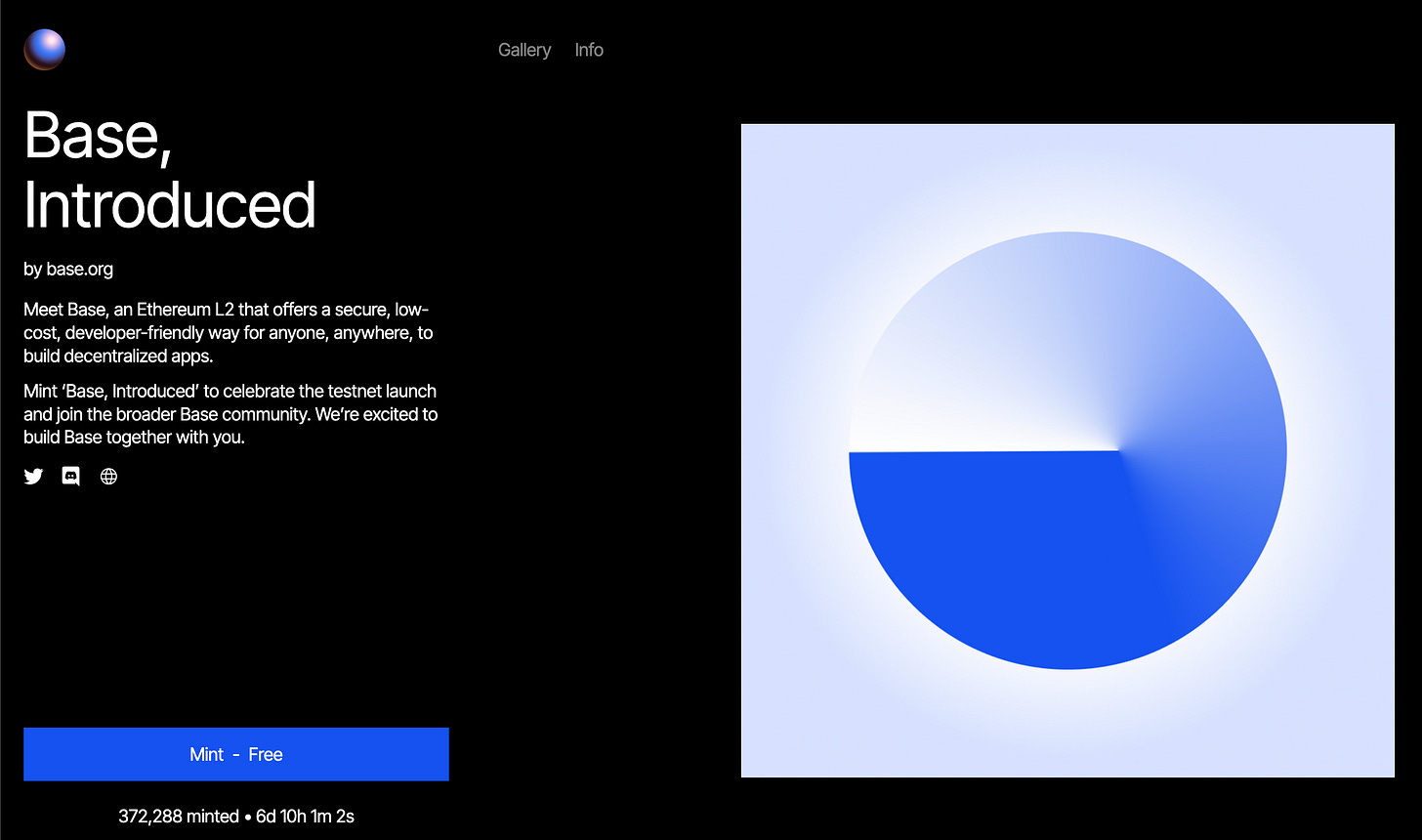Click the '372,288 minted' counter text
1422x840 pixels.
point(179,816)
